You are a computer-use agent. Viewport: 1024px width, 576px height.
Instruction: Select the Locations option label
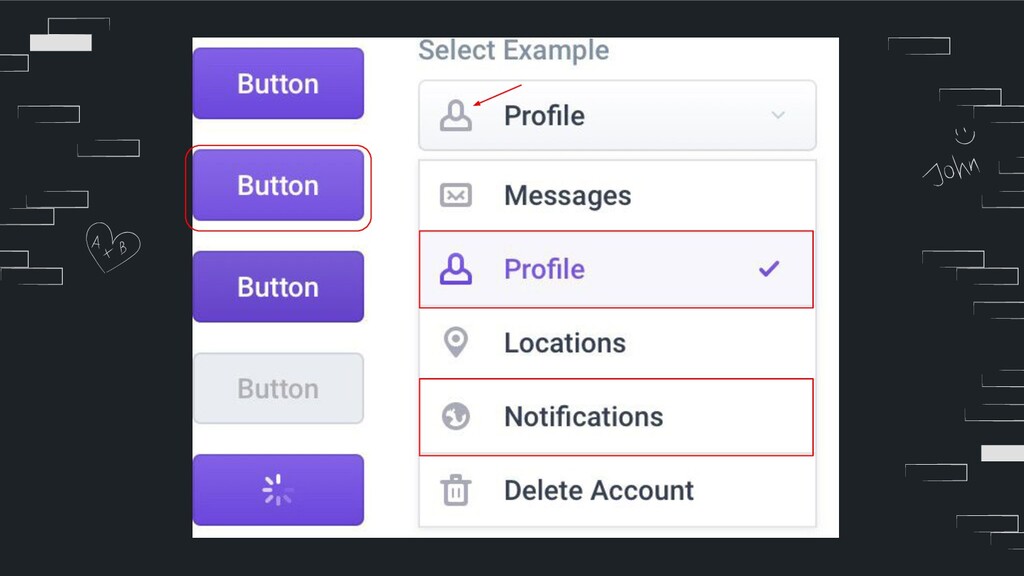point(564,343)
